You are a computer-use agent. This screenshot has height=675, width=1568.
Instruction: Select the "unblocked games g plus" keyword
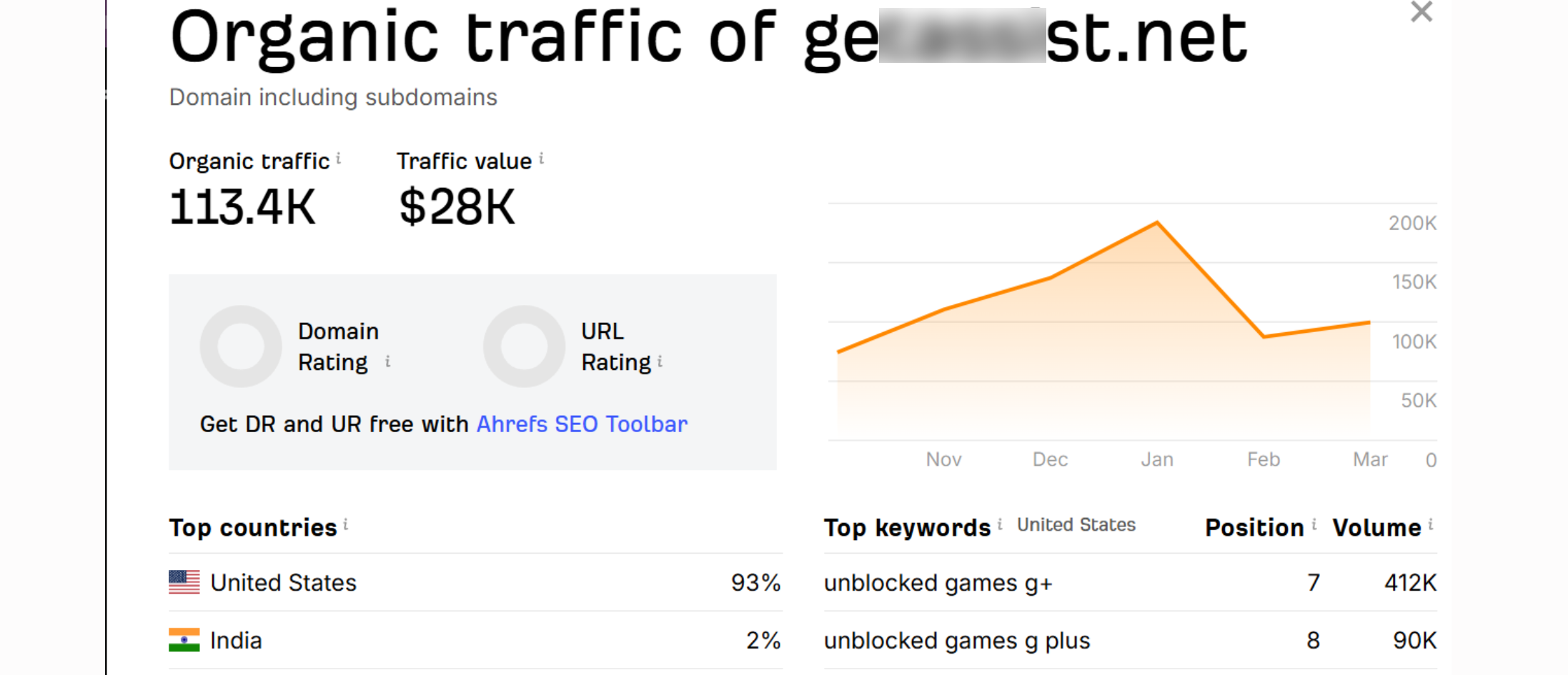click(957, 641)
